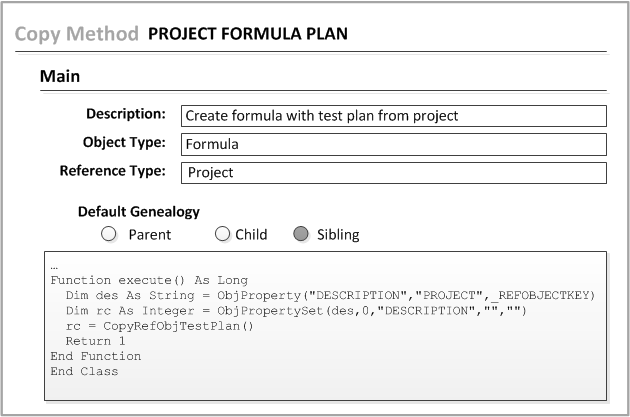Click the Function execute() As Long code line

pos(149,280)
